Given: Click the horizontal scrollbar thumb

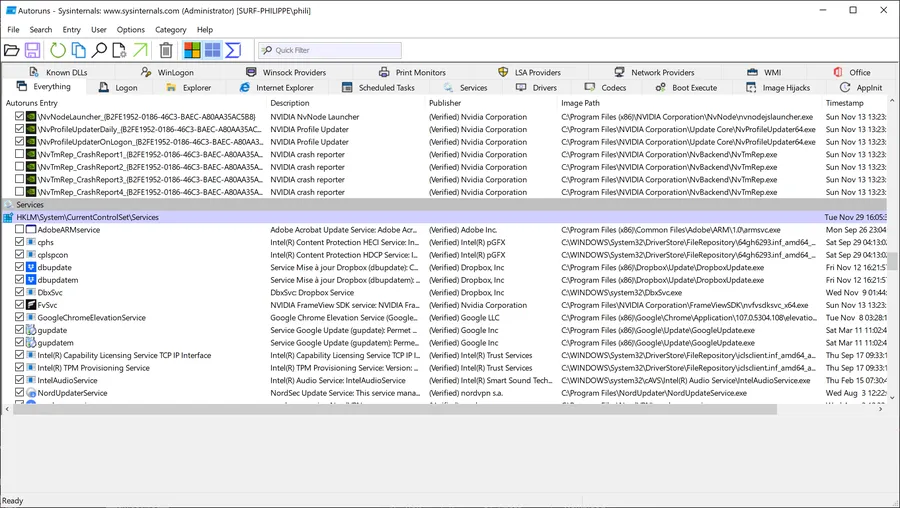Looking at the screenshot, I should pyautogui.click(x=395, y=409).
